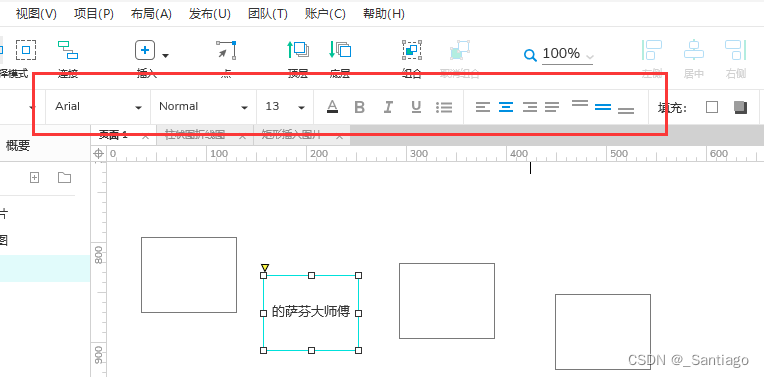Align widgets with 左侧 icon
This screenshot has width=764, height=377.
652,50
